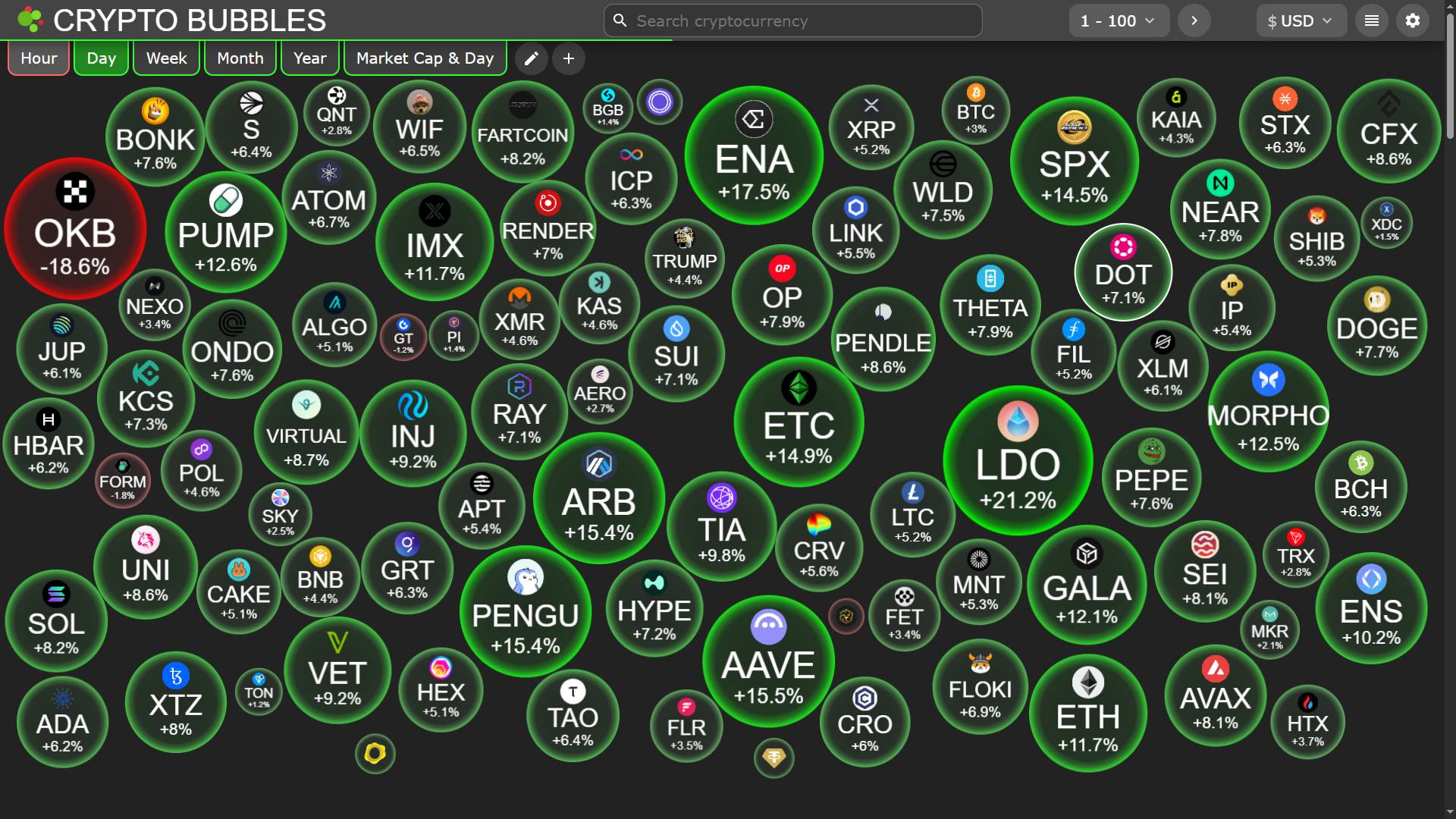Open the ETH bubble
This screenshot has height=819, width=1456.
click(x=1087, y=713)
